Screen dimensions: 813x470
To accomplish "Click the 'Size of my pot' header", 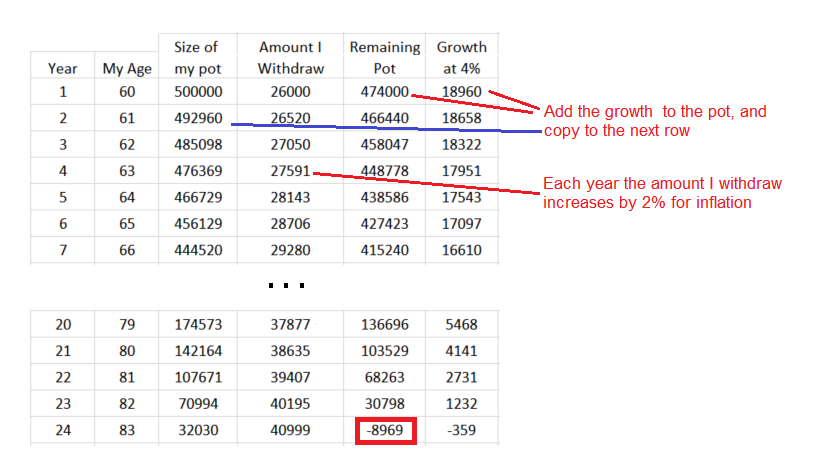I will coord(197,57).
